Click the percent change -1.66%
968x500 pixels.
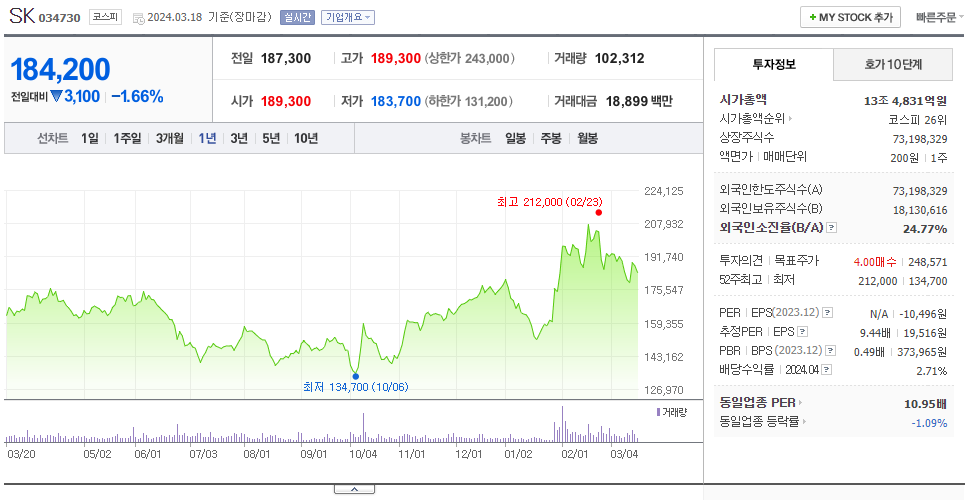coord(138,96)
